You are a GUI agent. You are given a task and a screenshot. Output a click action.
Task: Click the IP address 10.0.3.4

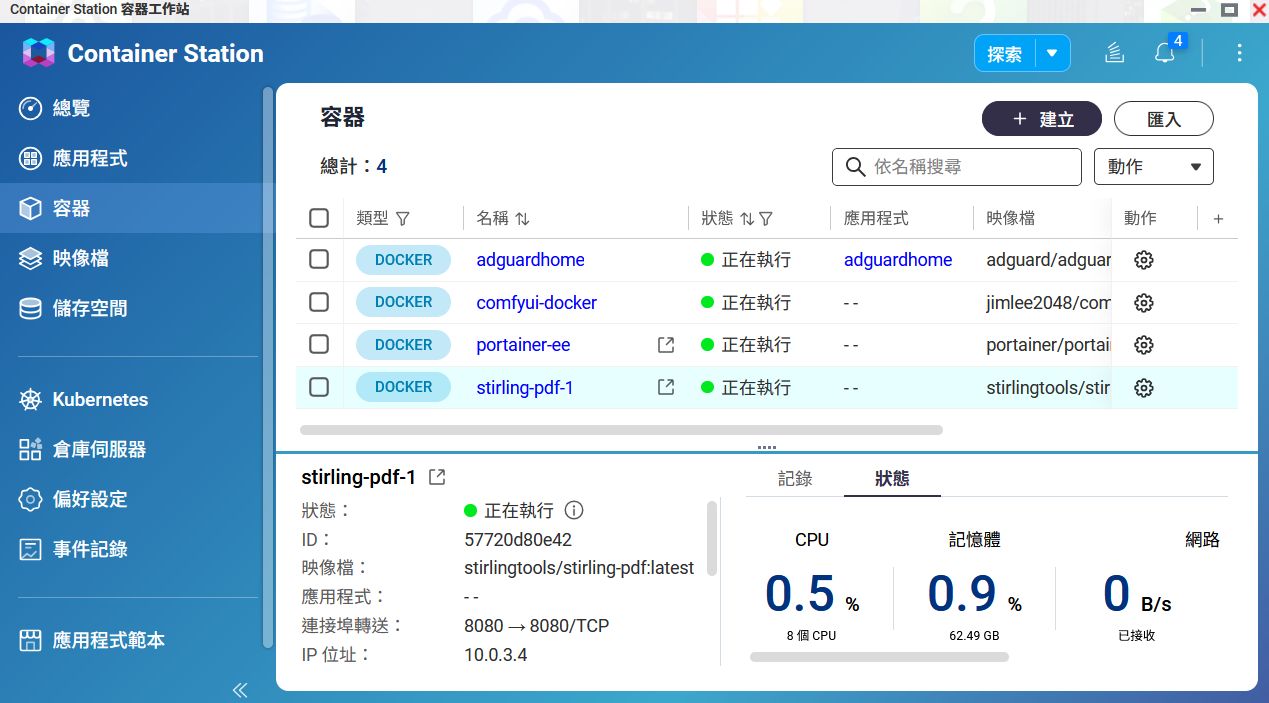pos(496,655)
